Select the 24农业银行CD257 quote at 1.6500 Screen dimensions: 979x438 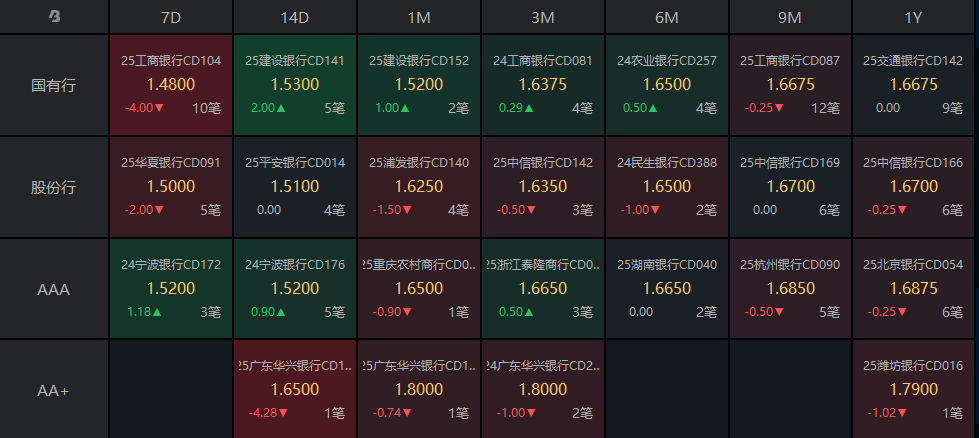click(666, 85)
